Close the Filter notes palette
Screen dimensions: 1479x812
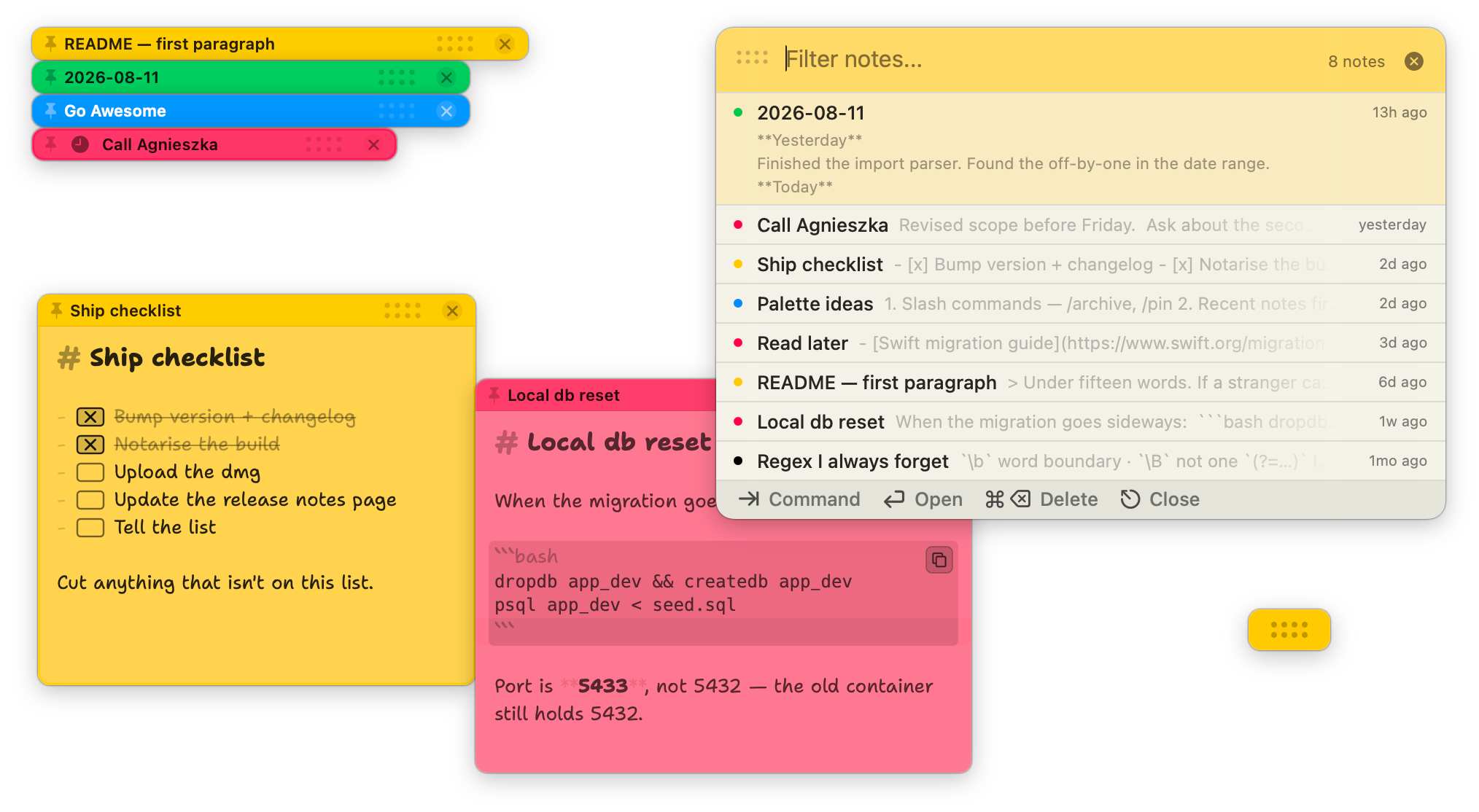point(1414,61)
